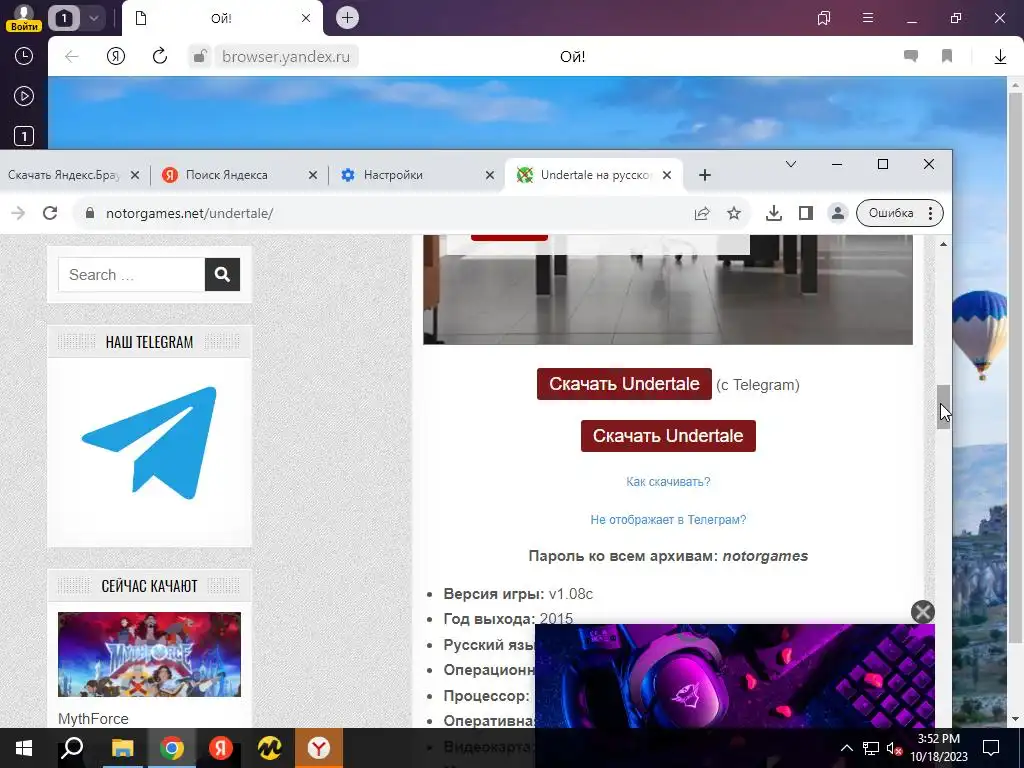This screenshot has height=768, width=1024.
Task: Open the page comments icon in Yandex Browser
Action: pyautogui.click(x=911, y=57)
